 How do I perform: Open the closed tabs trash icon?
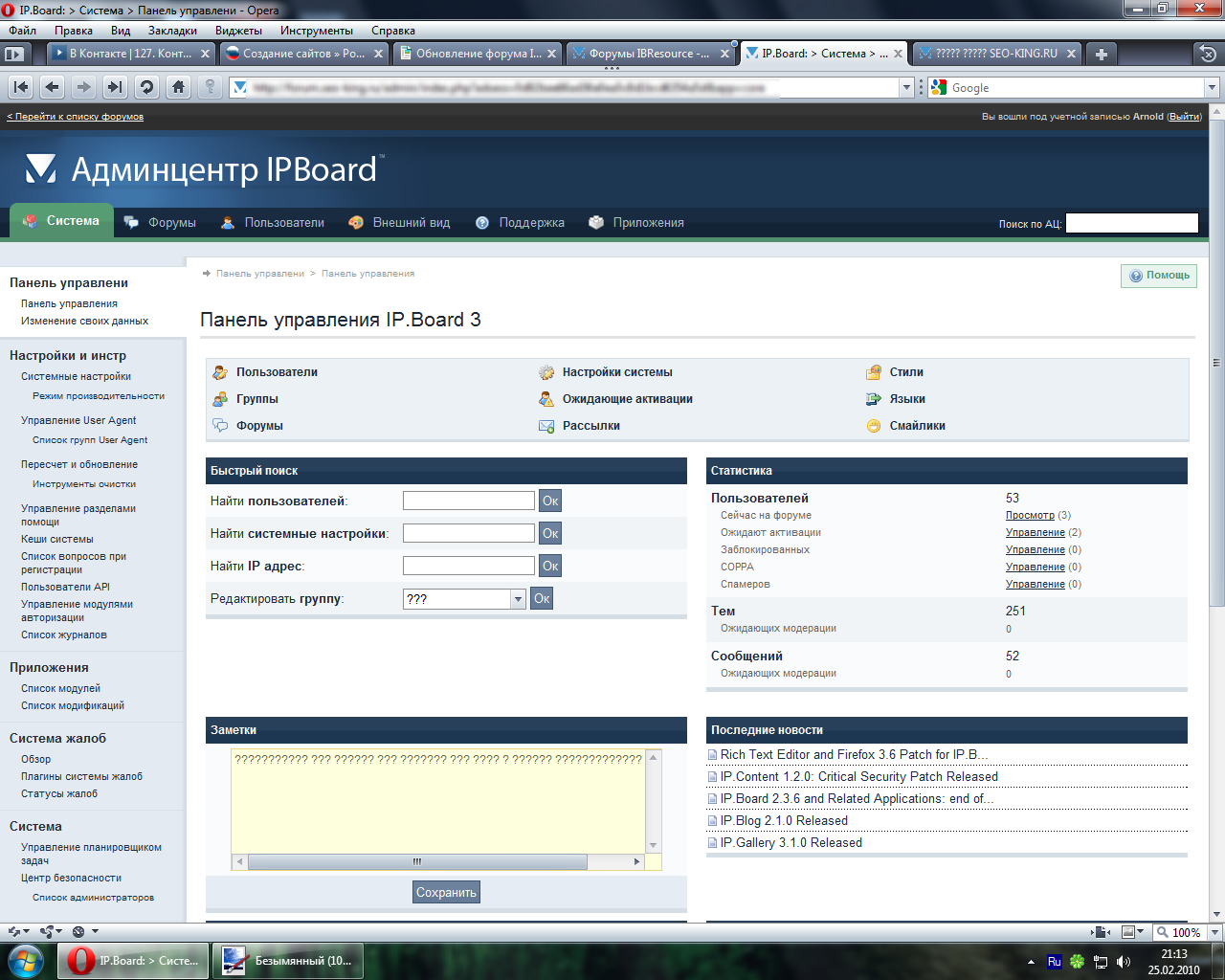click(1208, 54)
